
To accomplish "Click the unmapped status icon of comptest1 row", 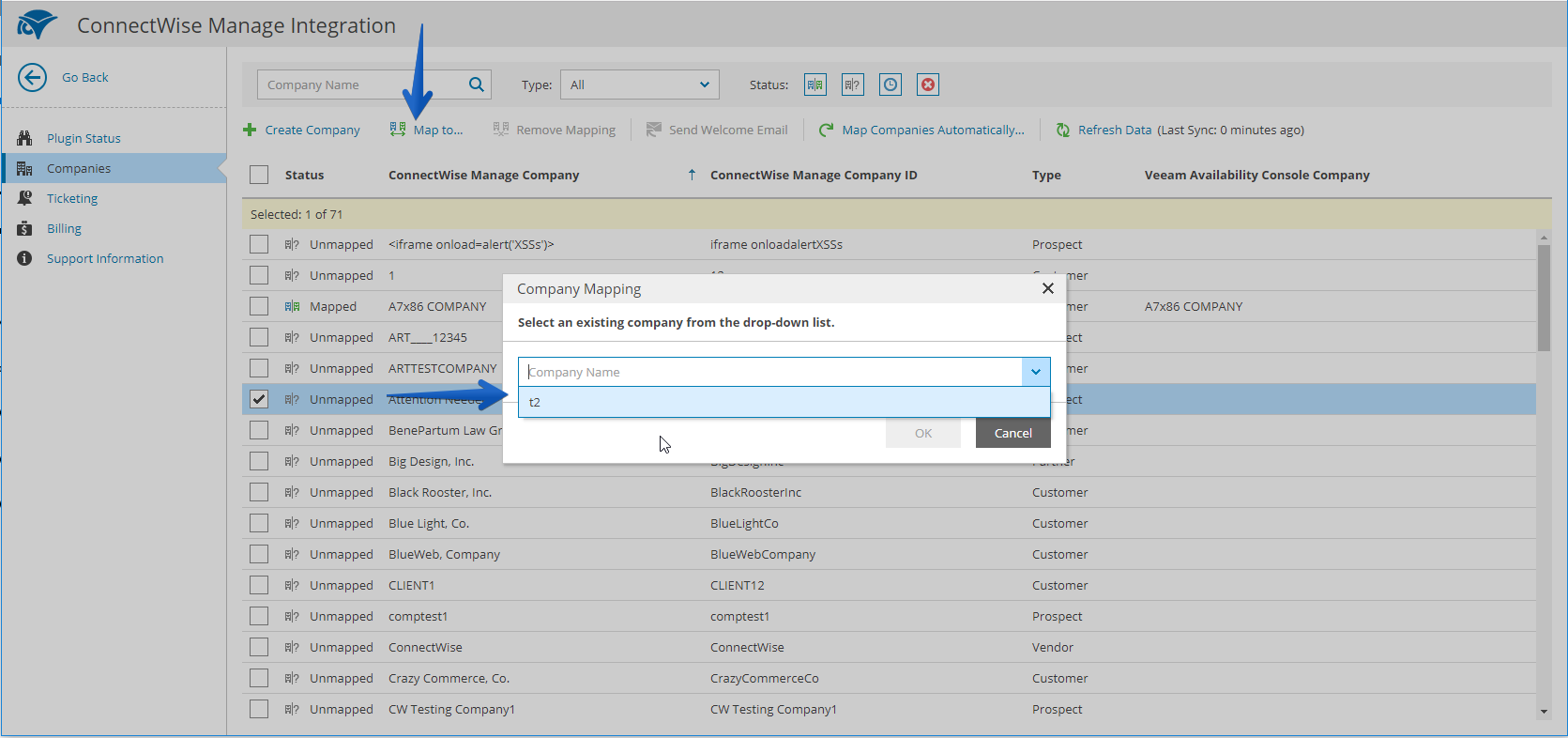I will pyautogui.click(x=292, y=616).
